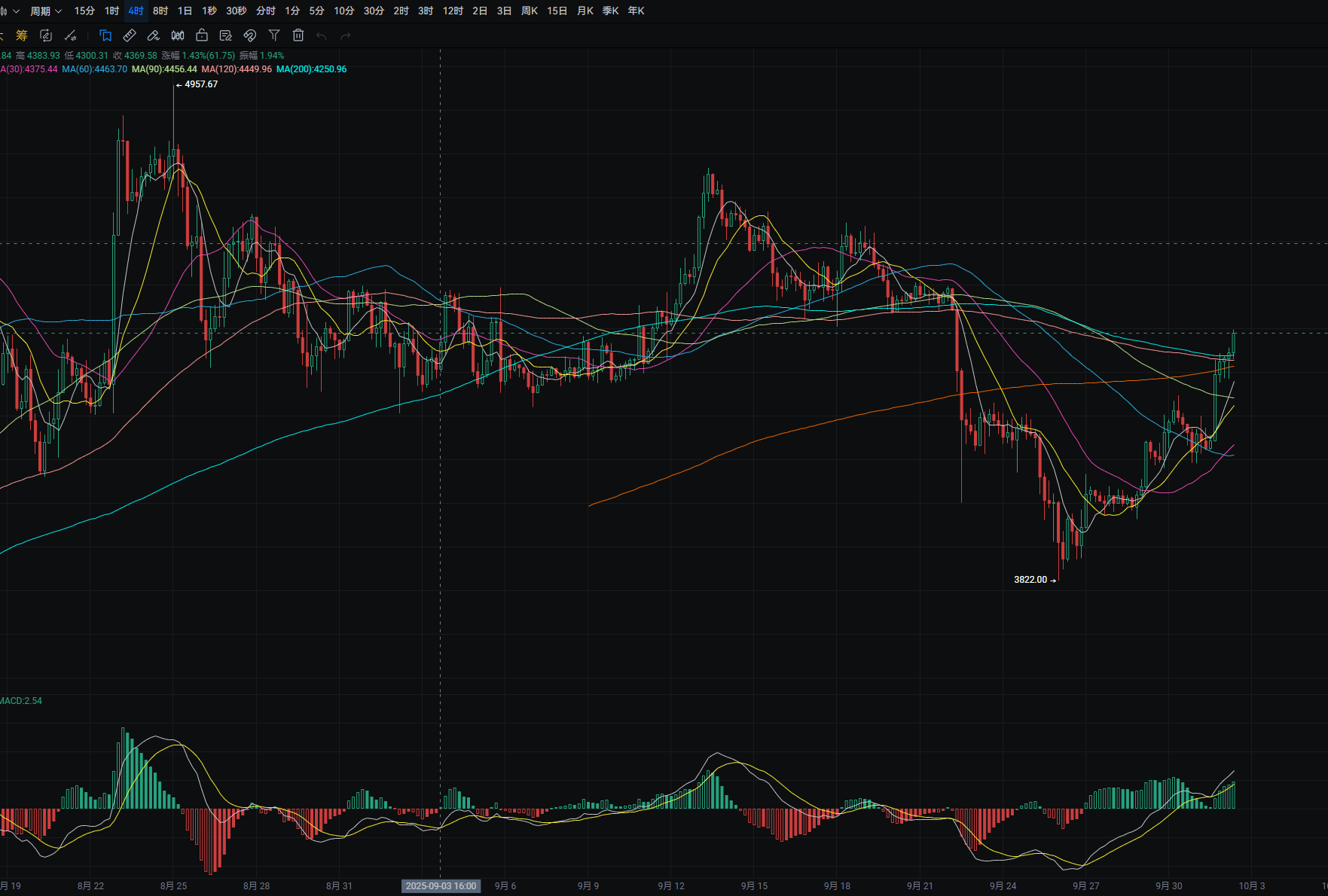
Task: Click the 年K yearly interval button
Action: [x=636, y=11]
